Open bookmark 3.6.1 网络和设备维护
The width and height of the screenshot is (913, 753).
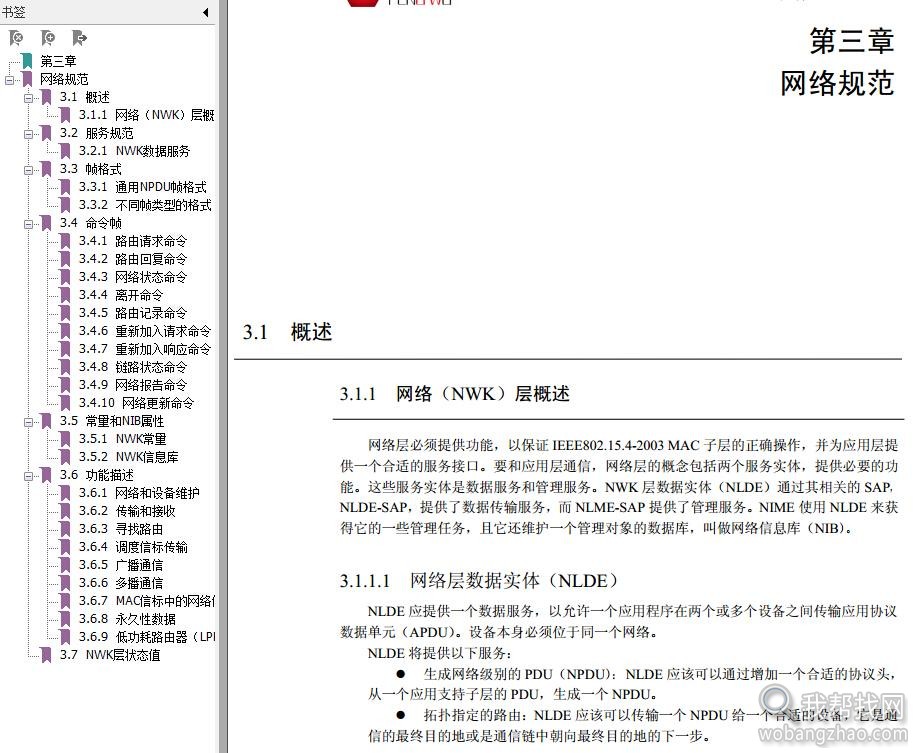point(139,493)
